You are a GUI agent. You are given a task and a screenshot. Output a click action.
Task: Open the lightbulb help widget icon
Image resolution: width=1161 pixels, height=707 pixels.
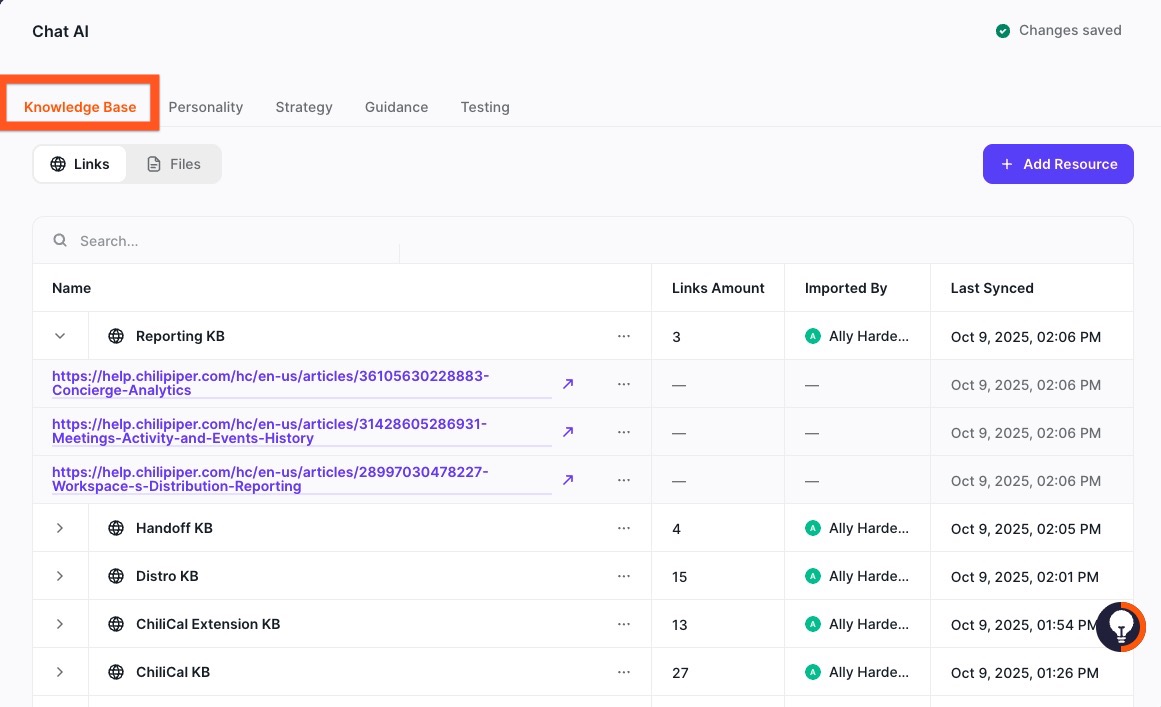click(x=1121, y=627)
